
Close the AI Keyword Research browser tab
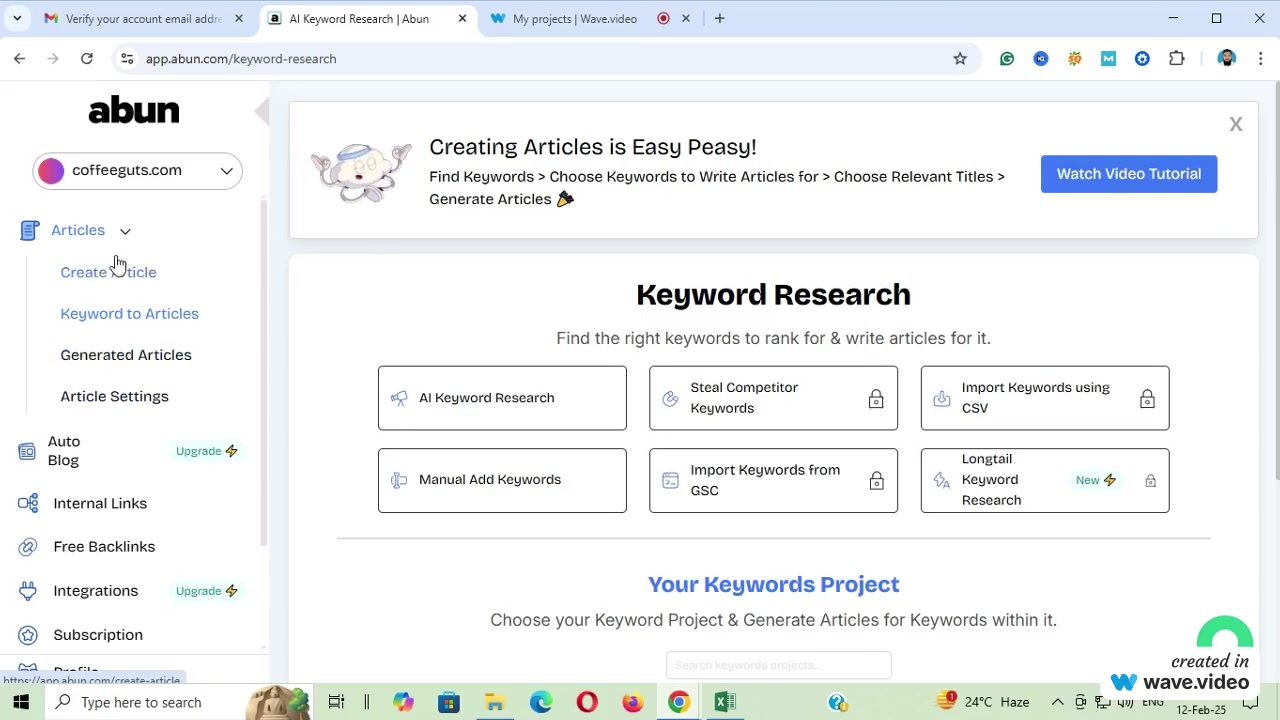tap(462, 18)
